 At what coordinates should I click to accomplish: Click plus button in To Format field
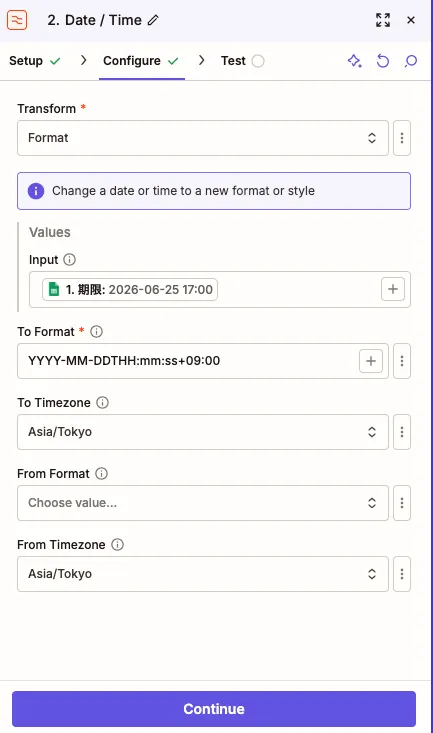click(371, 361)
